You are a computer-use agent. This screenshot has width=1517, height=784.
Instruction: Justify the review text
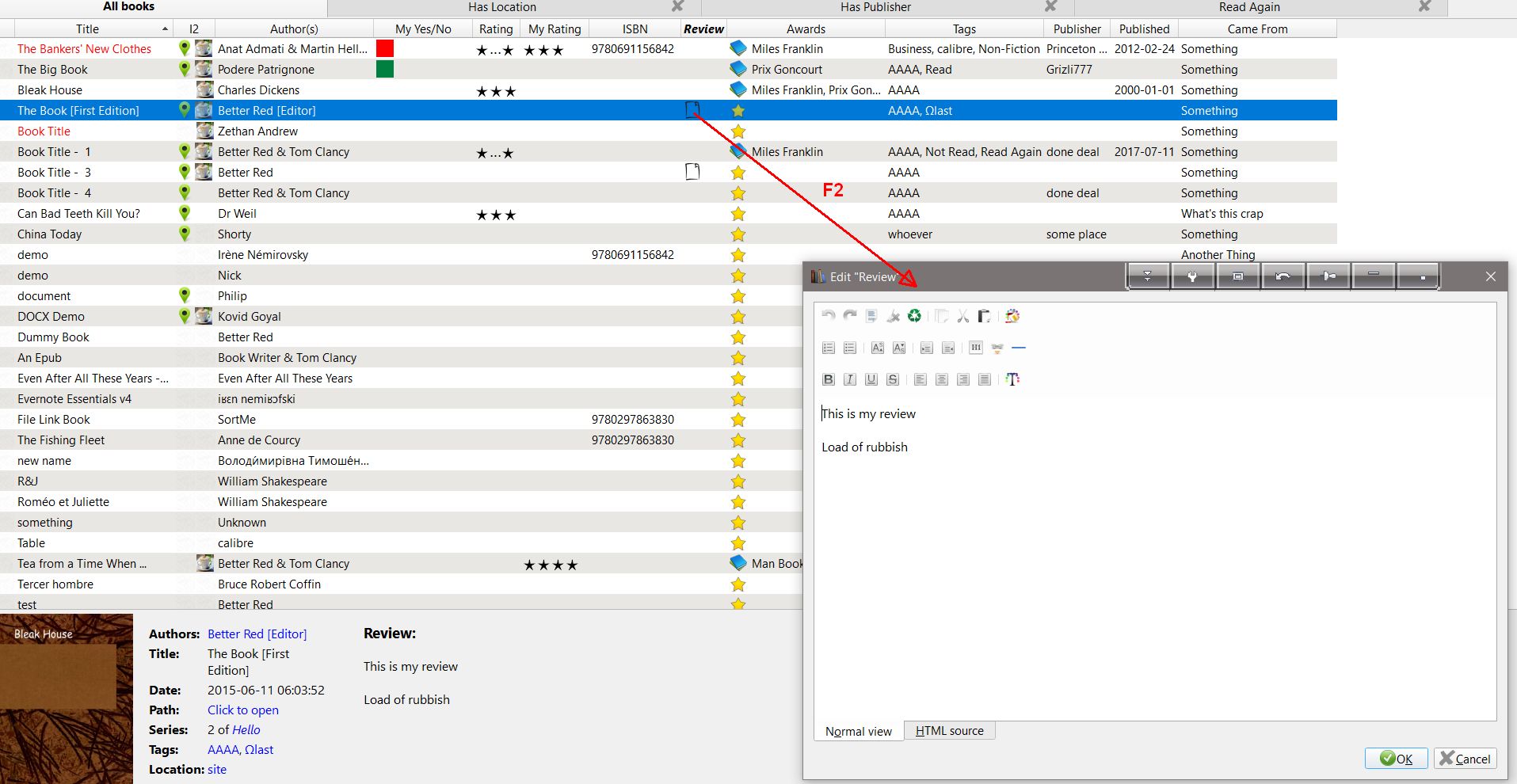coord(985,379)
